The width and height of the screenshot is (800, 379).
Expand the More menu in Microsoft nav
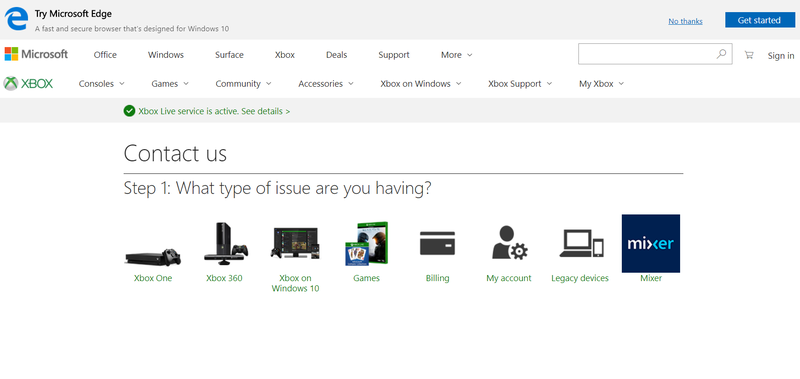click(x=457, y=55)
